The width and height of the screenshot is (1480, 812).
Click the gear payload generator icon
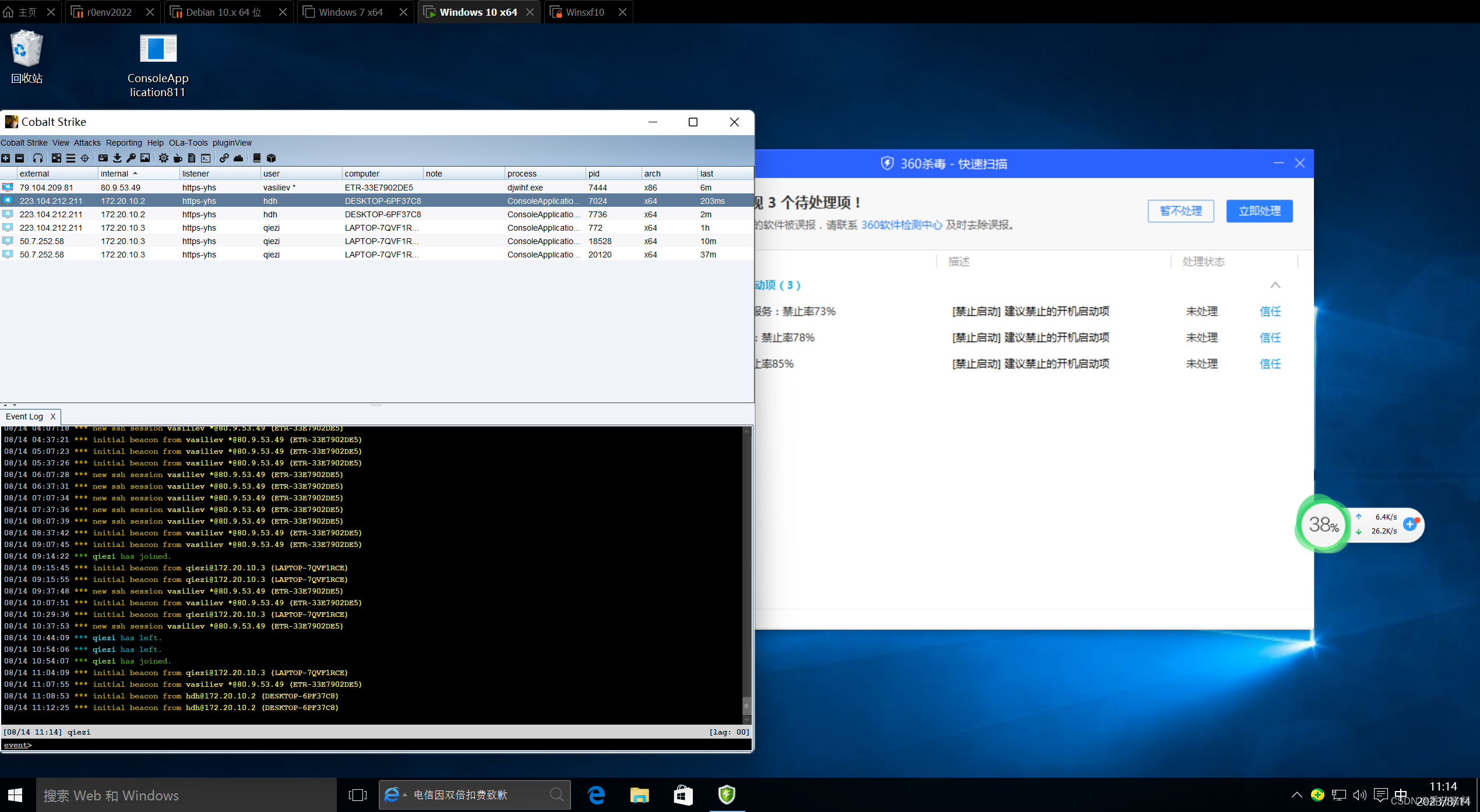pos(164,158)
